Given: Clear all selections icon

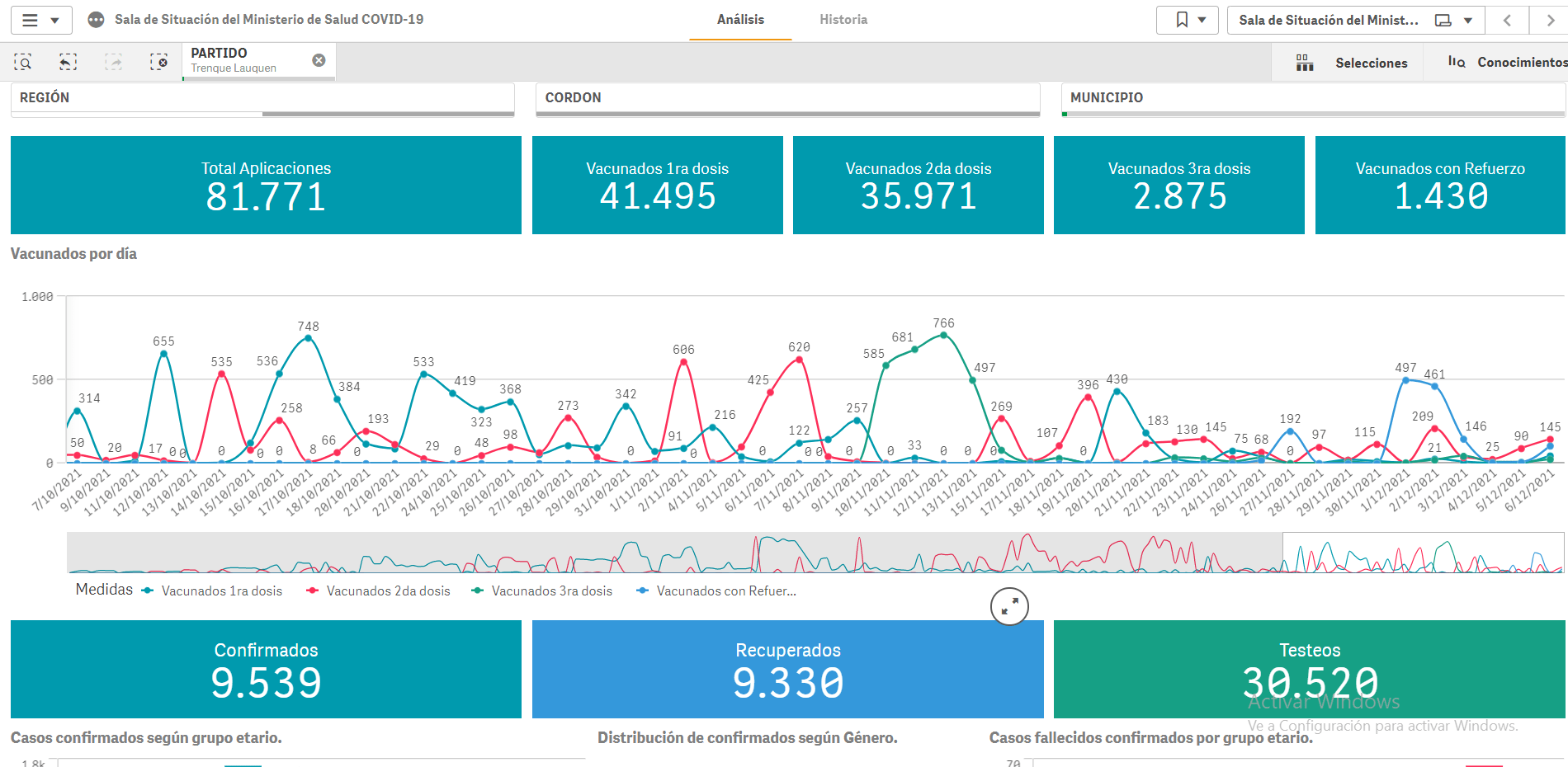Looking at the screenshot, I should click(x=158, y=62).
